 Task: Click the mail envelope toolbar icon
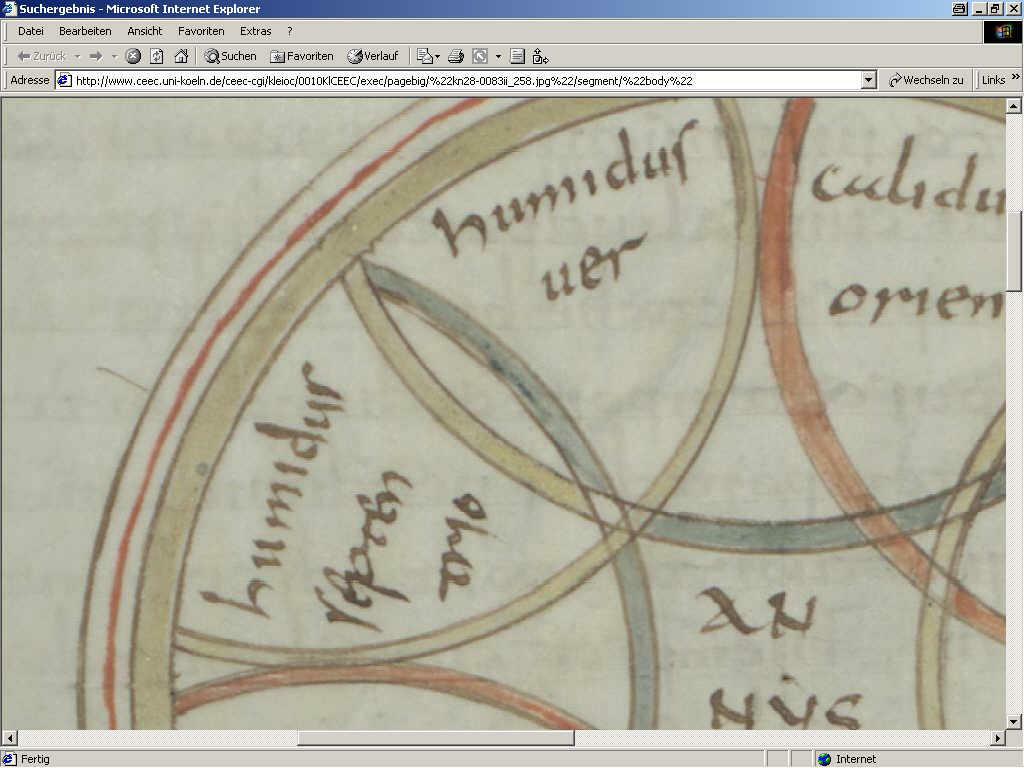click(x=424, y=56)
